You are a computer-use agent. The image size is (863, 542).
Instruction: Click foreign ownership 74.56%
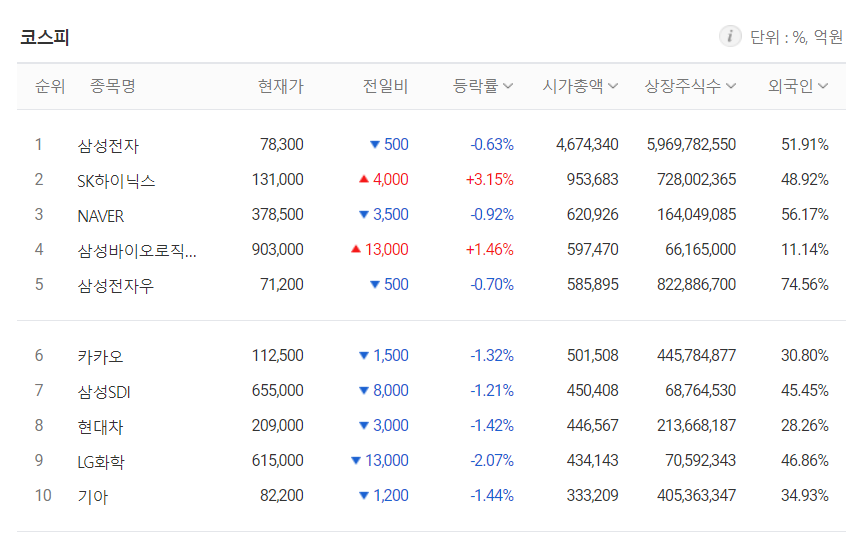(x=805, y=284)
